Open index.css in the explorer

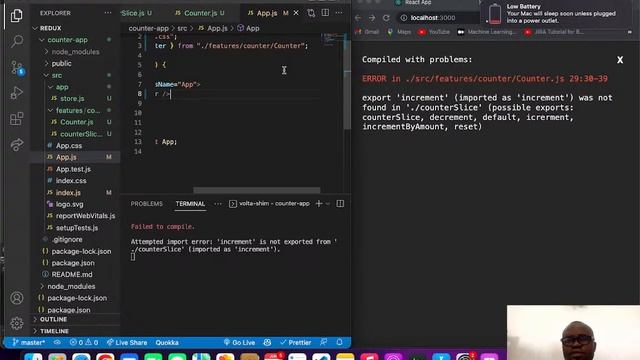(71, 181)
